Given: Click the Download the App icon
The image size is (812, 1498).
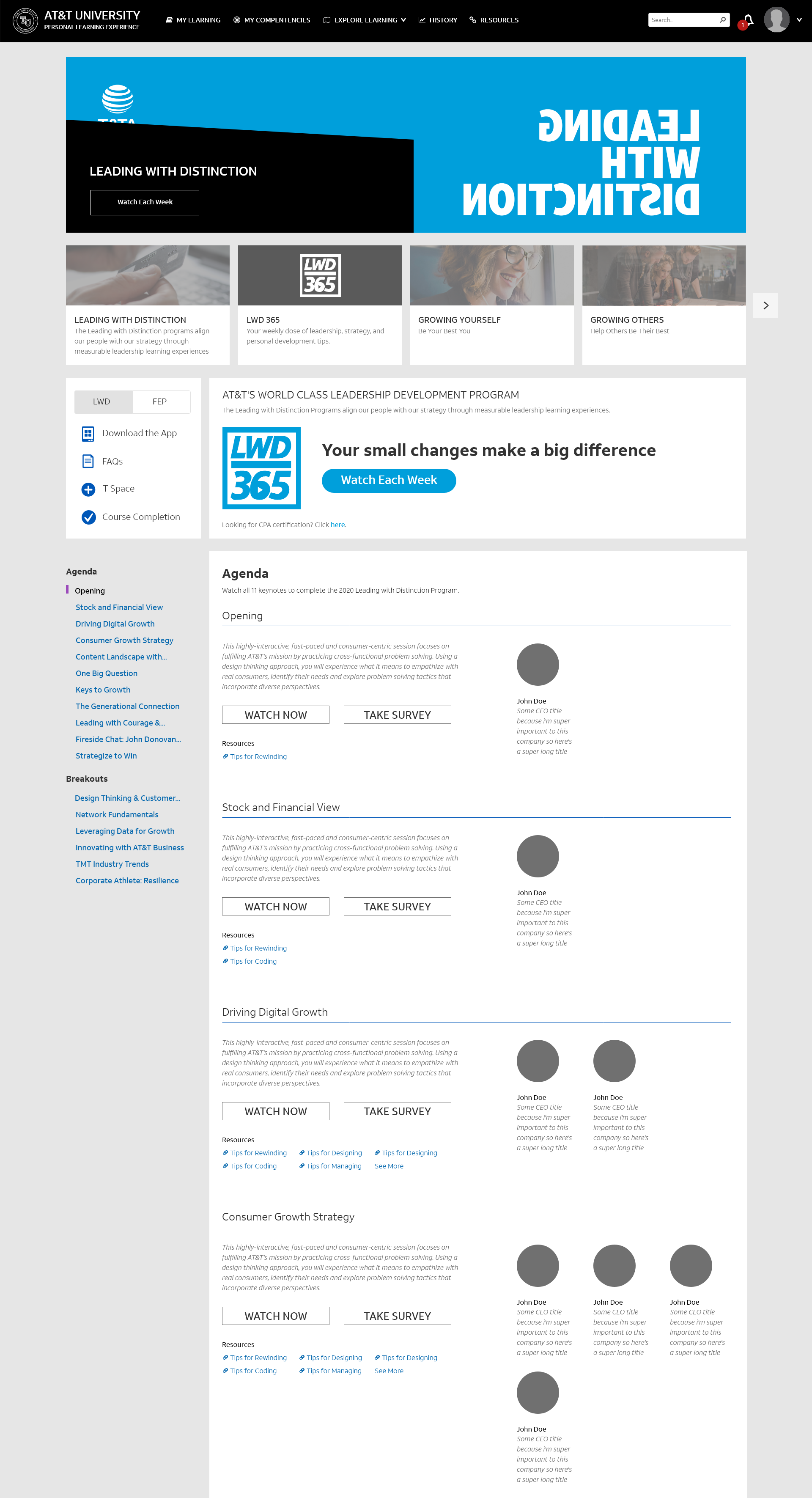Looking at the screenshot, I should (88, 433).
